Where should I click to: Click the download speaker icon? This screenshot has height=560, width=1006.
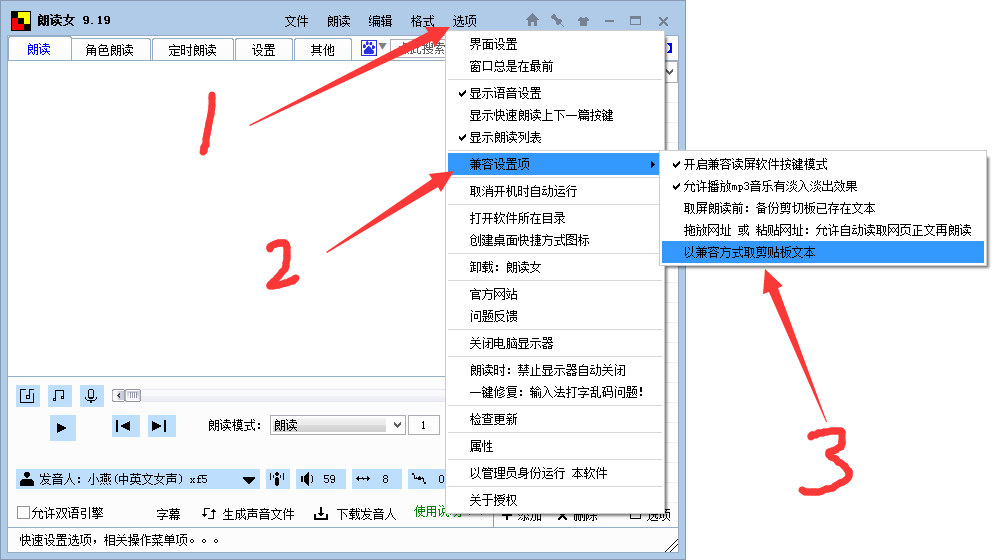(x=321, y=513)
